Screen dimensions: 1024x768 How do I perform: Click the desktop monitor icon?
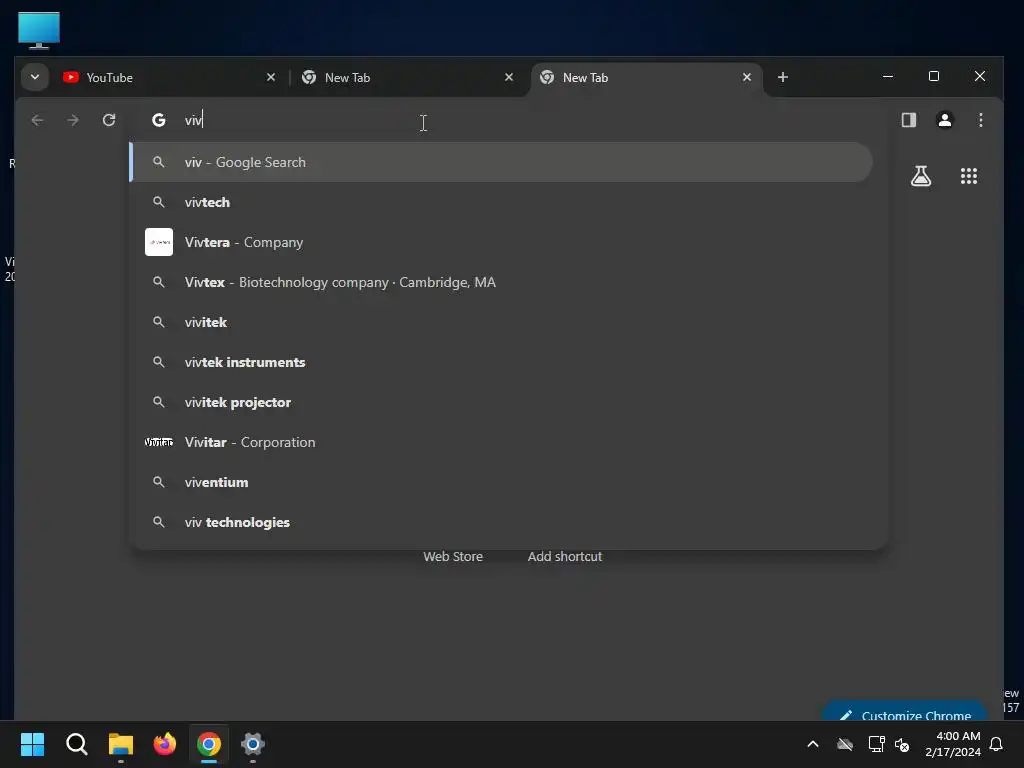39,30
